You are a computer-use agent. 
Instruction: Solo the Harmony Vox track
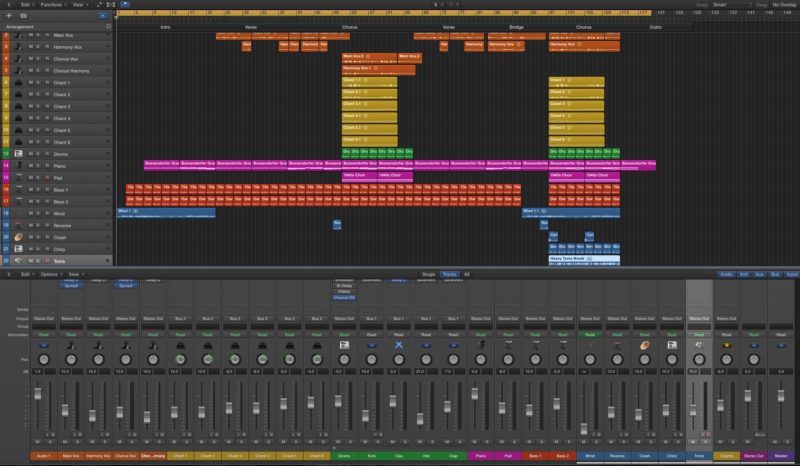[x=38, y=47]
